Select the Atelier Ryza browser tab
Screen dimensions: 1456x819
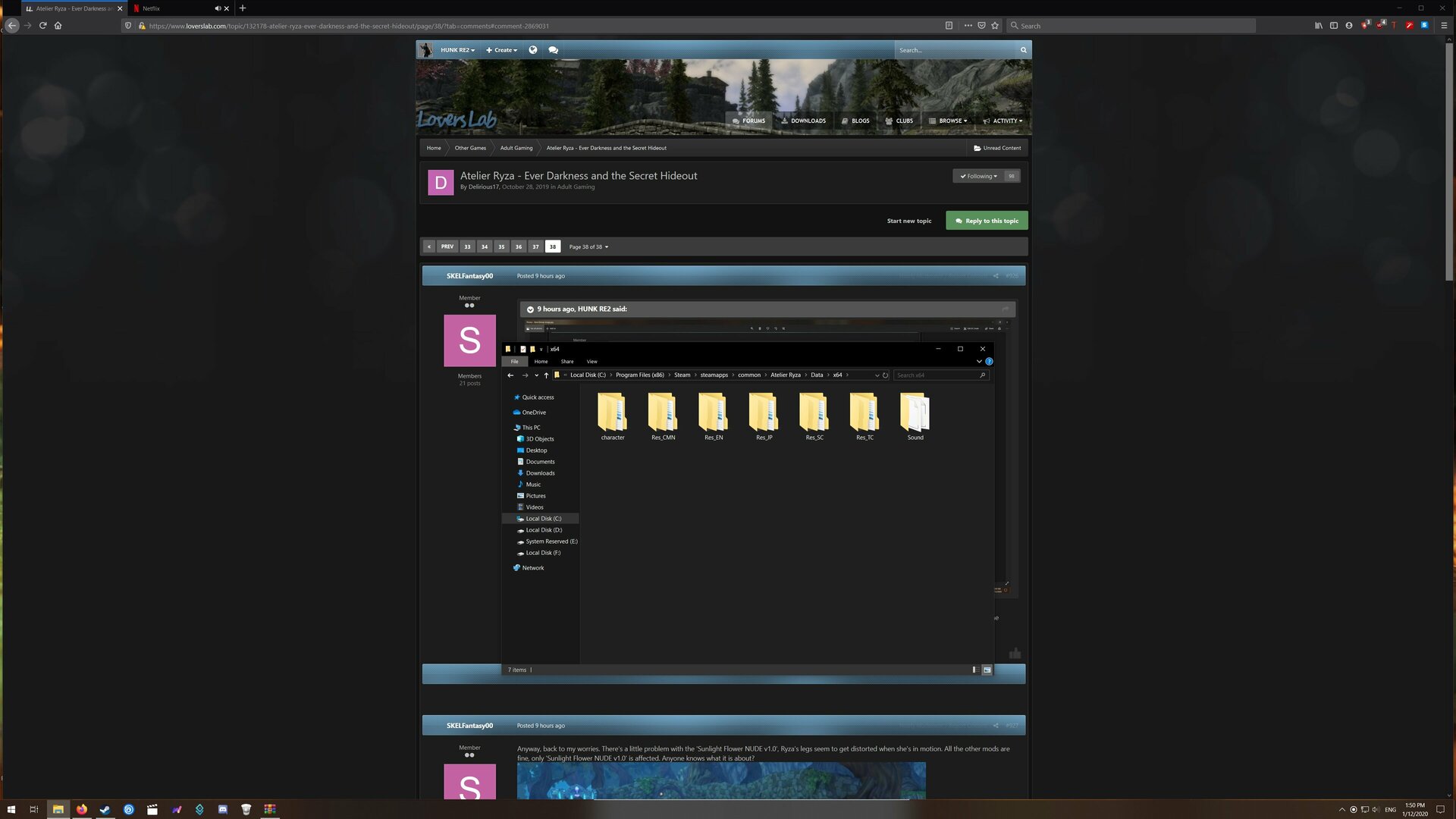(74, 8)
